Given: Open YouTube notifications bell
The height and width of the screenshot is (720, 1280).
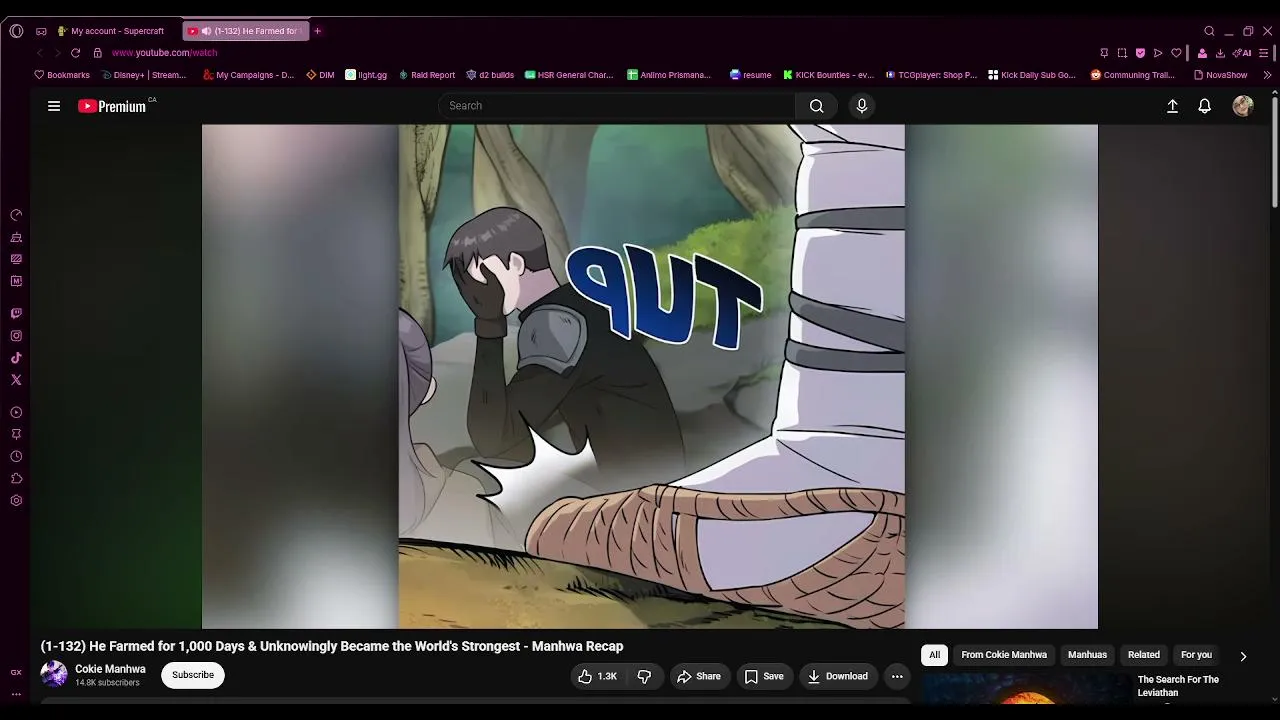Looking at the screenshot, I should coord(1205,106).
